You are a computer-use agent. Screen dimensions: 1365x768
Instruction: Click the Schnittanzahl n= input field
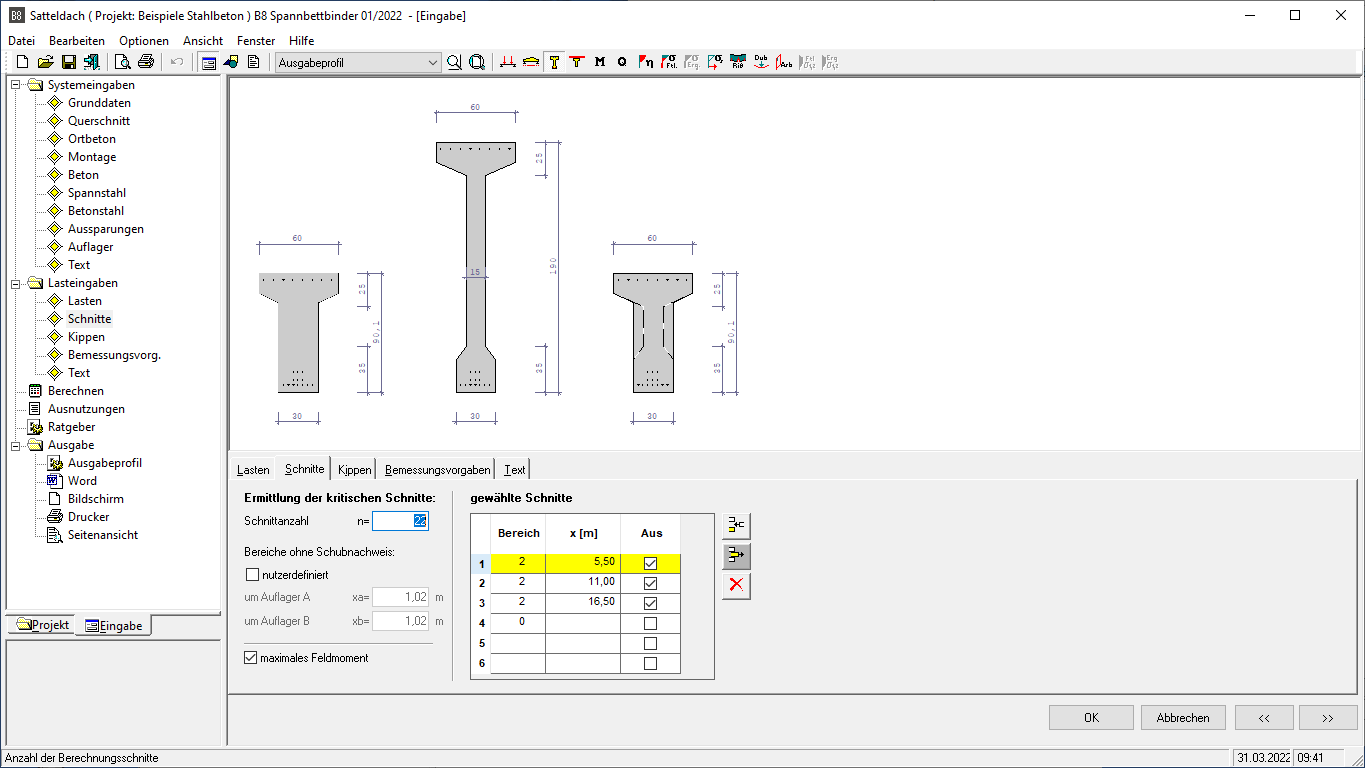click(400, 520)
